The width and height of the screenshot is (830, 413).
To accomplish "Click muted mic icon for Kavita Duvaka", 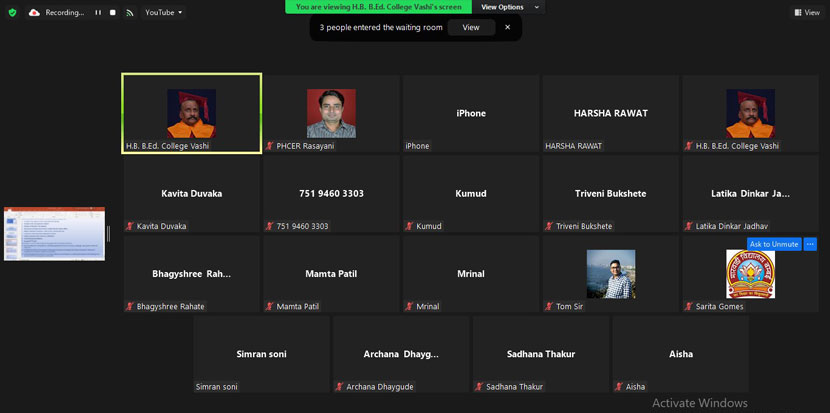I will click(x=130, y=226).
